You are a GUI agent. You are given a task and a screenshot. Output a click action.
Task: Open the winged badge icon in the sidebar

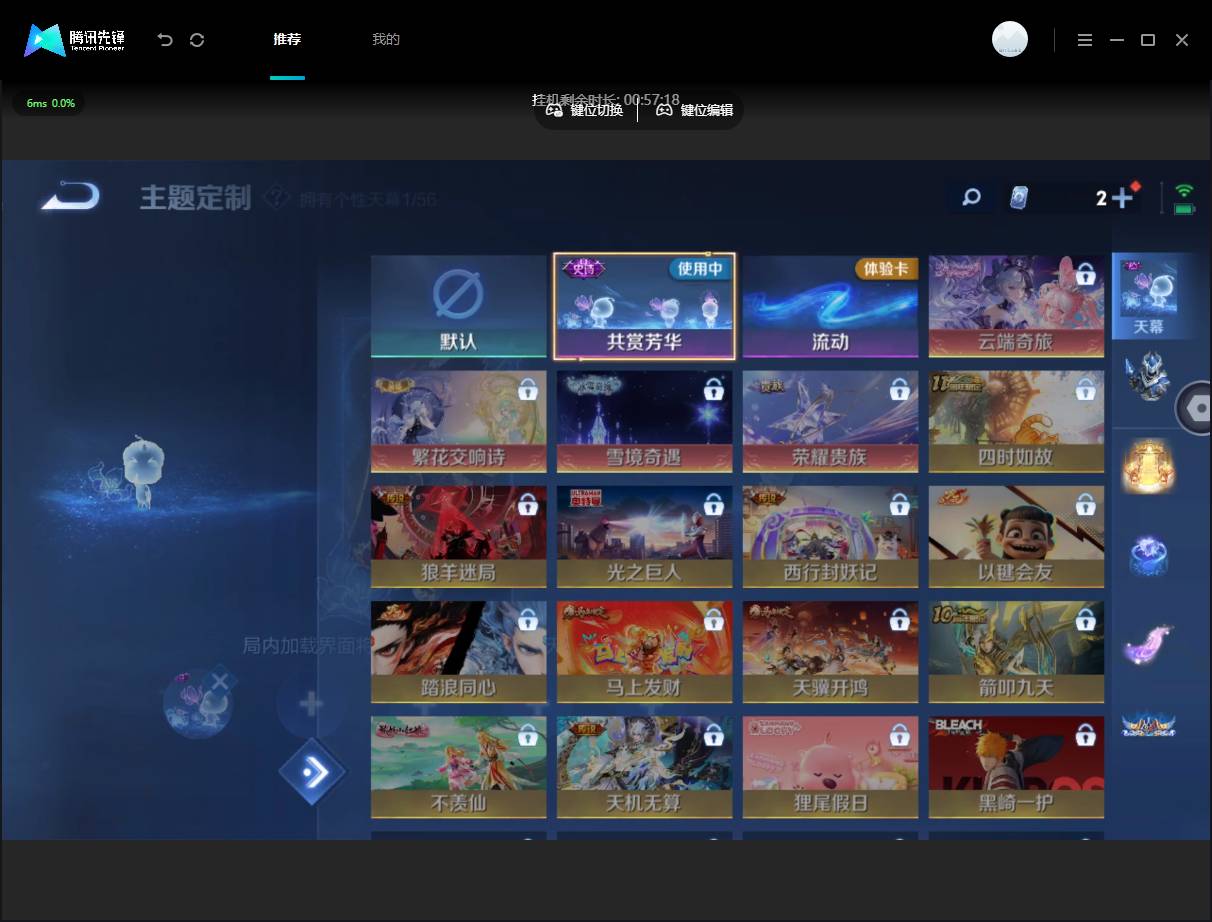pyautogui.click(x=1148, y=724)
